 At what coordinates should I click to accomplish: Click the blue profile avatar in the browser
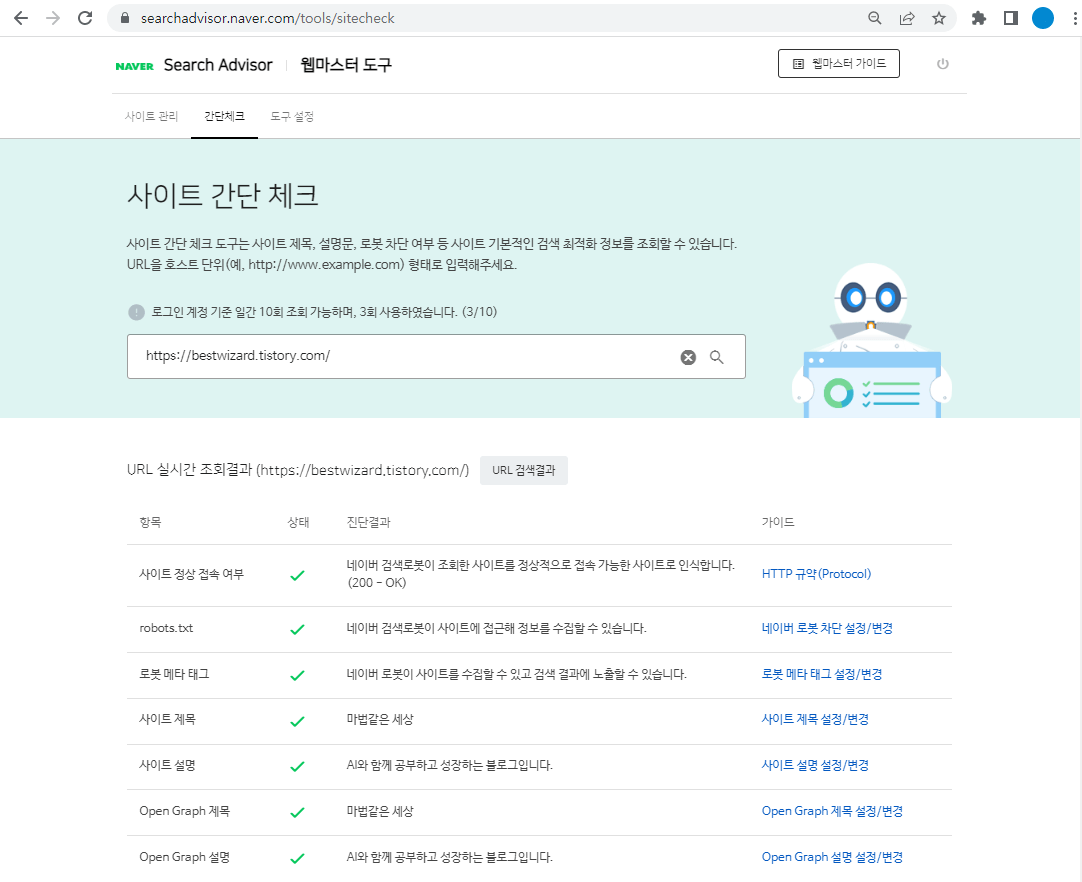1043,17
